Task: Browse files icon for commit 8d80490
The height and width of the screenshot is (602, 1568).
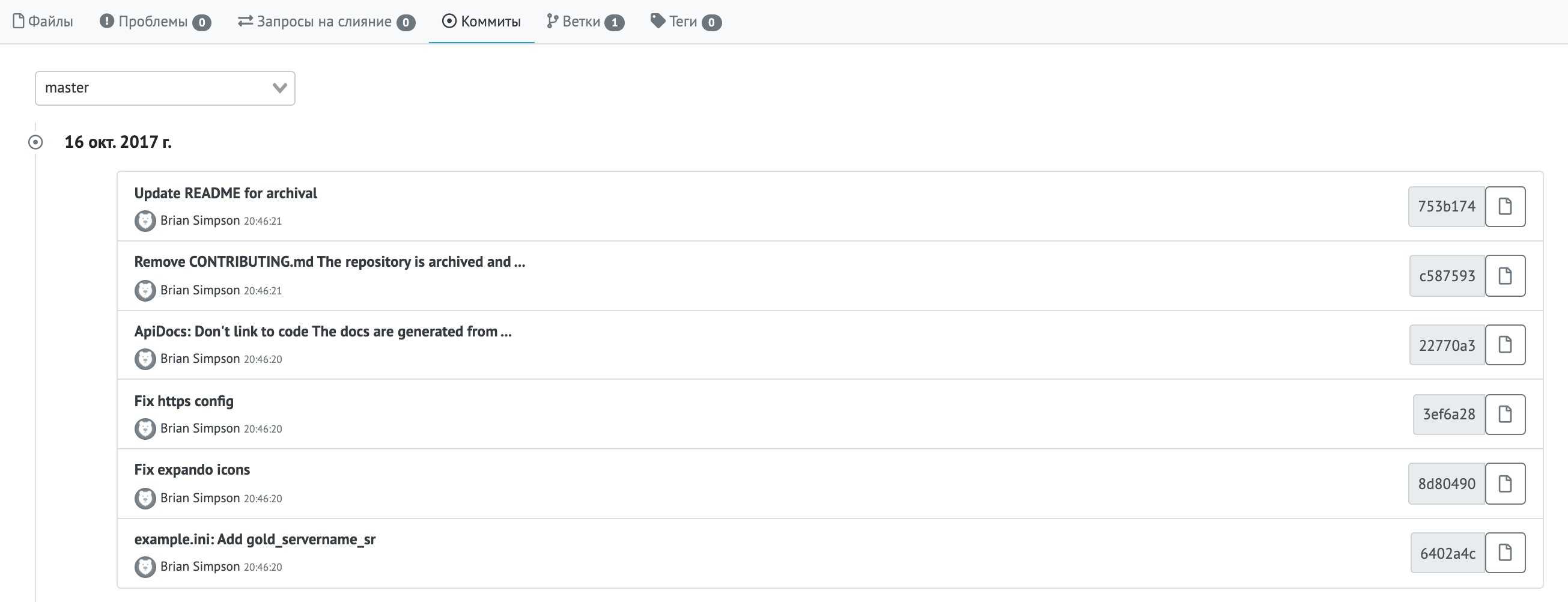Action: [x=1505, y=484]
